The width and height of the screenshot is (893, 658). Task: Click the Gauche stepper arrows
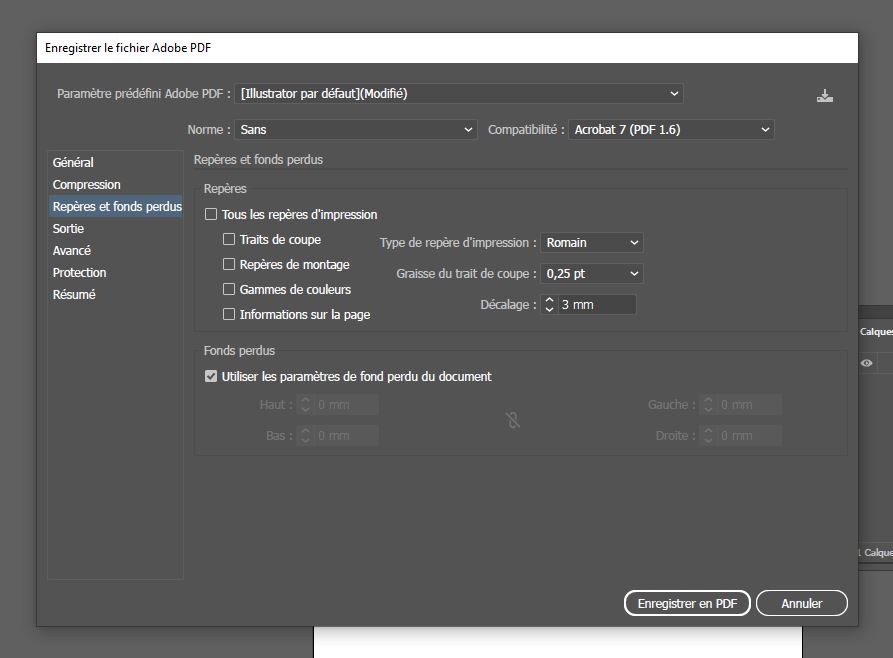pyautogui.click(x=708, y=404)
